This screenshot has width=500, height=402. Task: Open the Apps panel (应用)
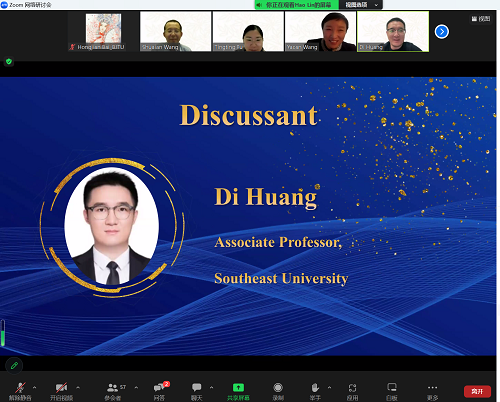352,391
